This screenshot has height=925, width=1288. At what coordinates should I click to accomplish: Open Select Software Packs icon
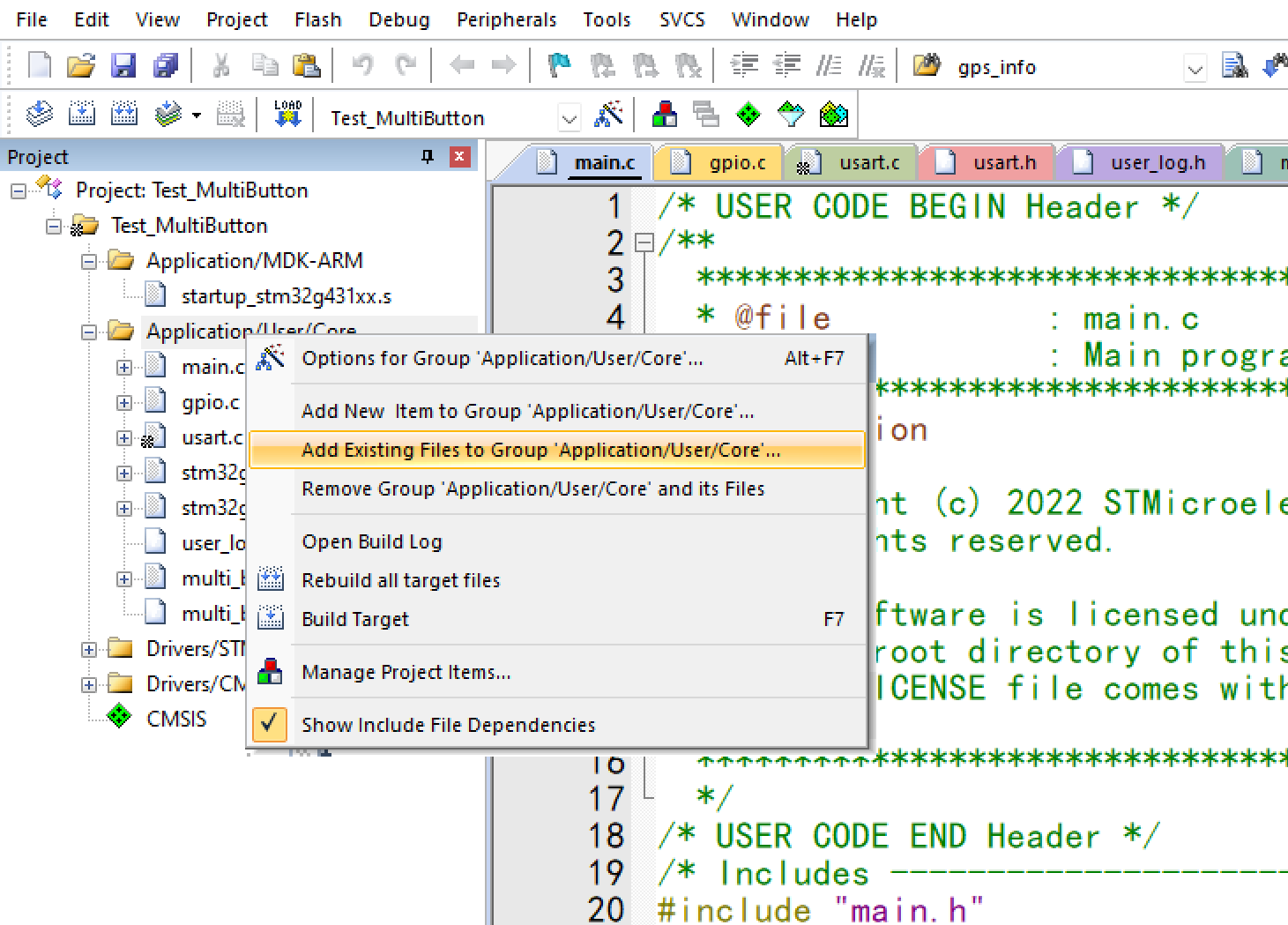coord(791,115)
